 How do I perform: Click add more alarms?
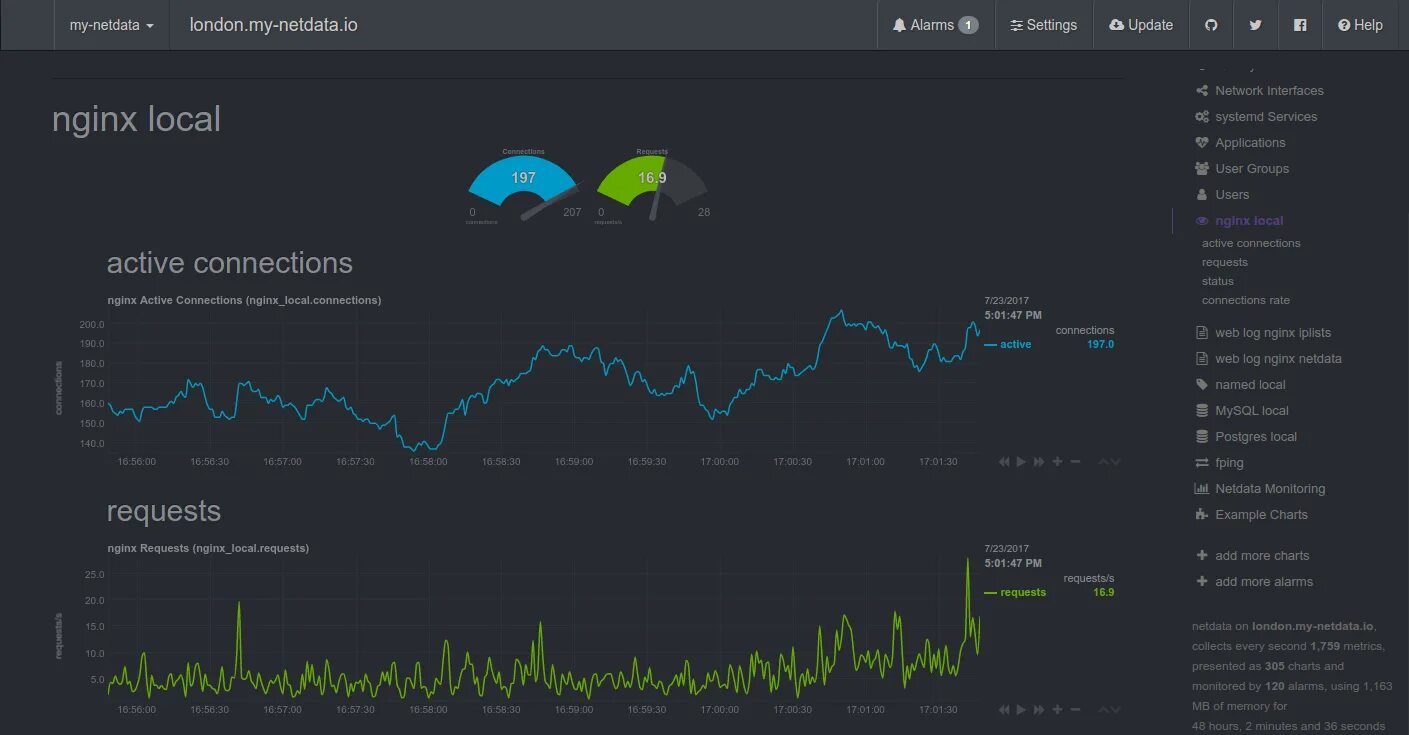[1254, 581]
